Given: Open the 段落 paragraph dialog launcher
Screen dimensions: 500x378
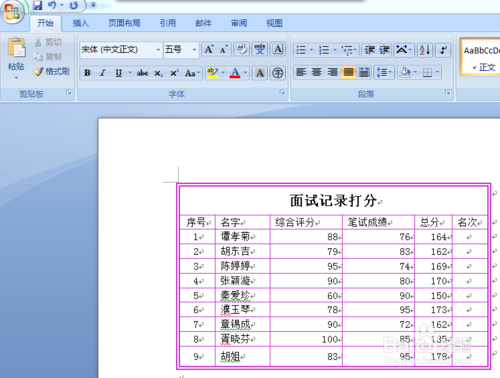Looking at the screenshot, I should pyautogui.click(x=447, y=92).
